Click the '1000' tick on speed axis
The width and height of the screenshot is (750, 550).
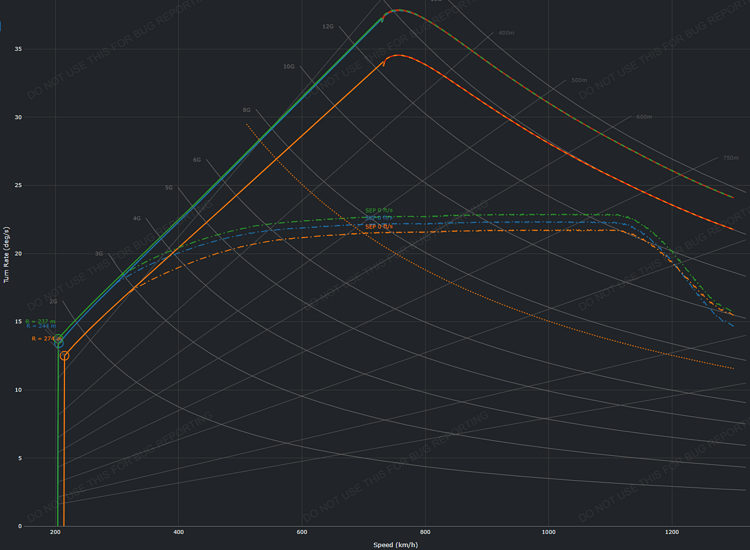(x=549, y=532)
